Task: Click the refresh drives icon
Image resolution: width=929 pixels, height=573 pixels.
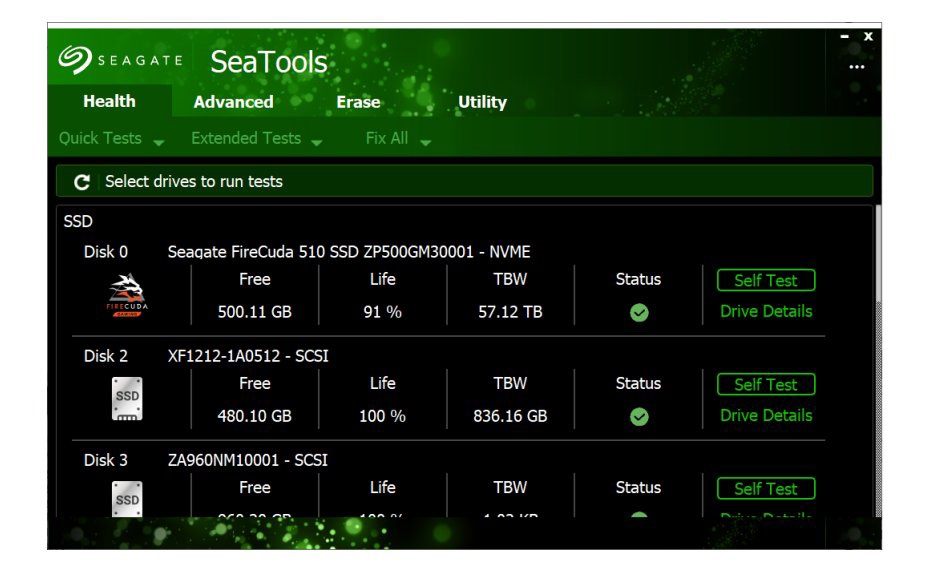Action: coord(82,182)
